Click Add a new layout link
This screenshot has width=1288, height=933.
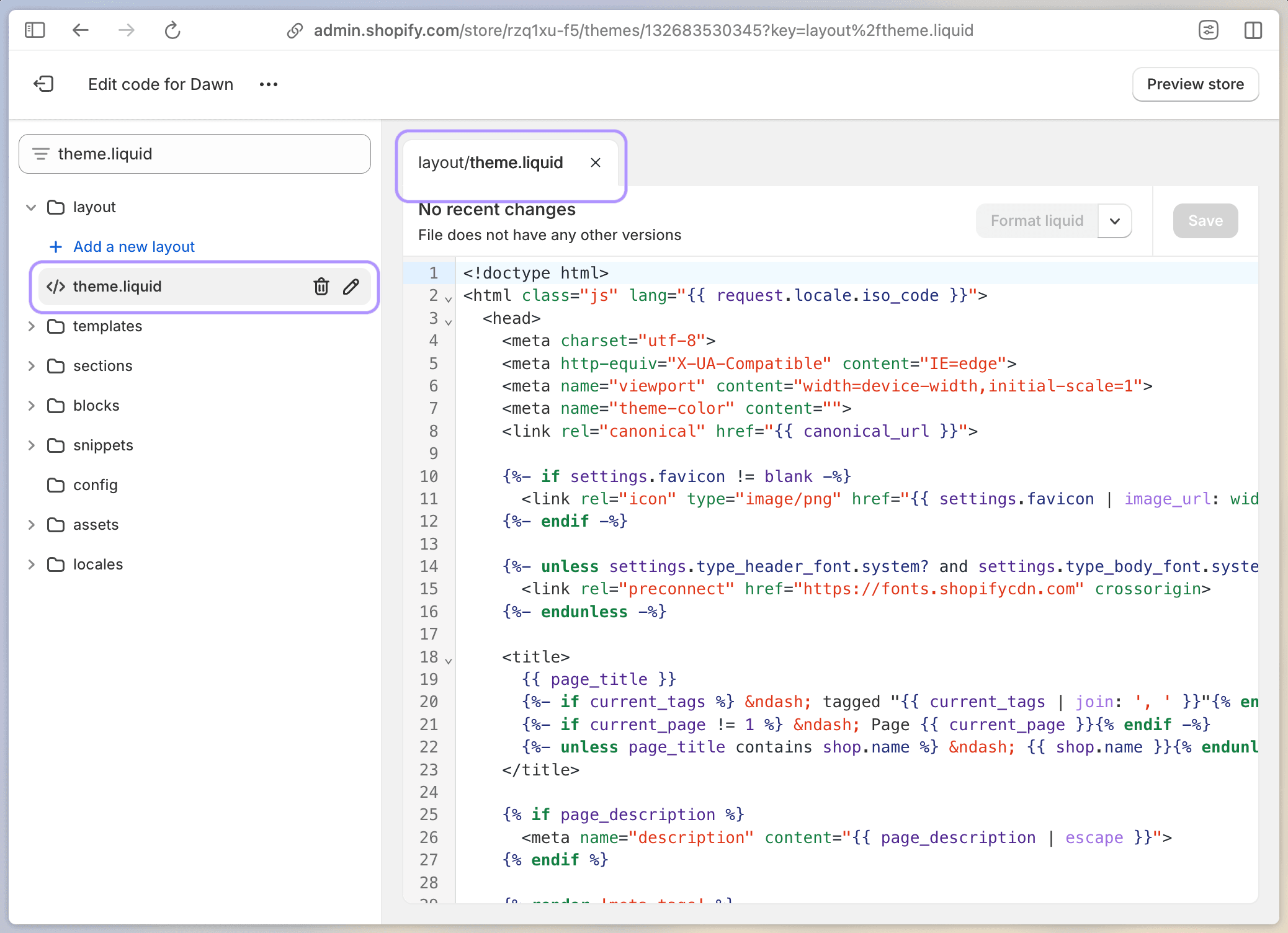point(133,247)
